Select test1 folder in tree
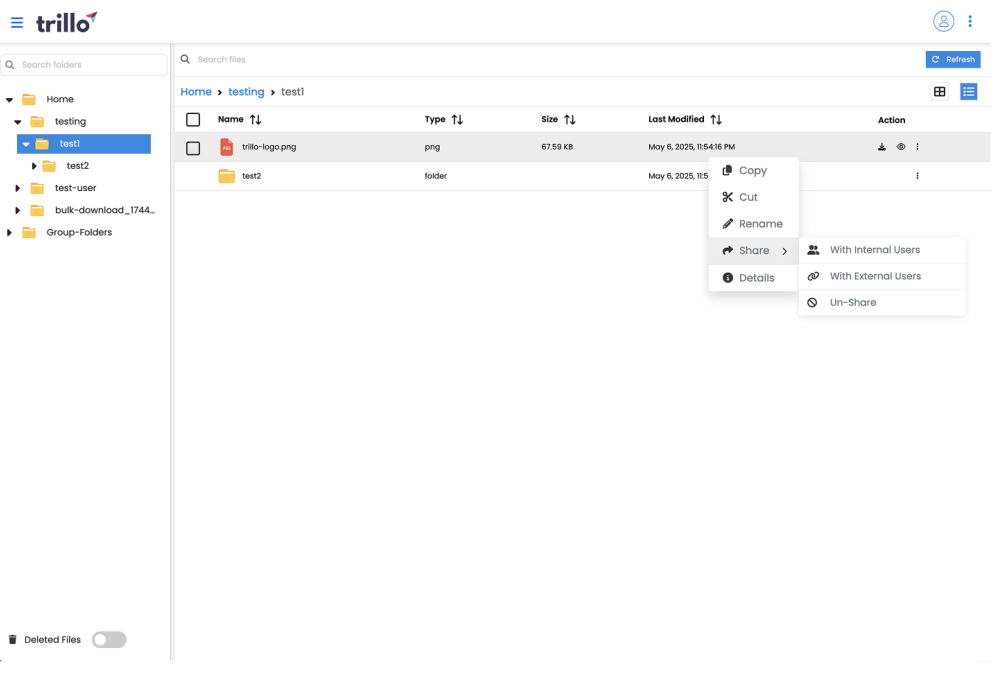The width and height of the screenshot is (992, 682). click(84, 144)
